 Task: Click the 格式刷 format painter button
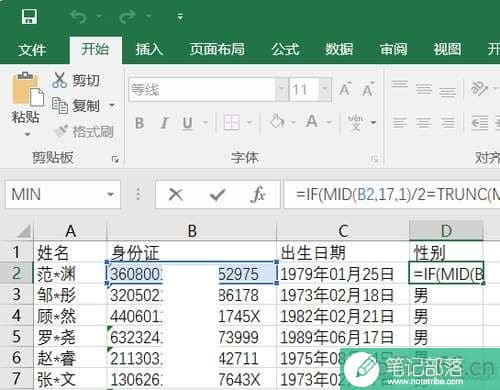84,132
